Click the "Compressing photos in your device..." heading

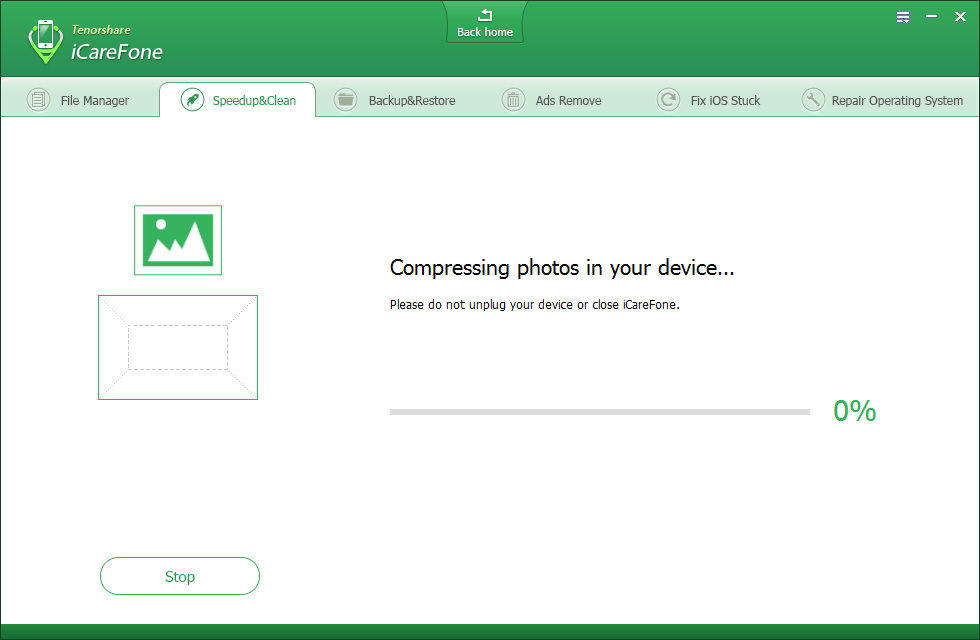coord(562,268)
